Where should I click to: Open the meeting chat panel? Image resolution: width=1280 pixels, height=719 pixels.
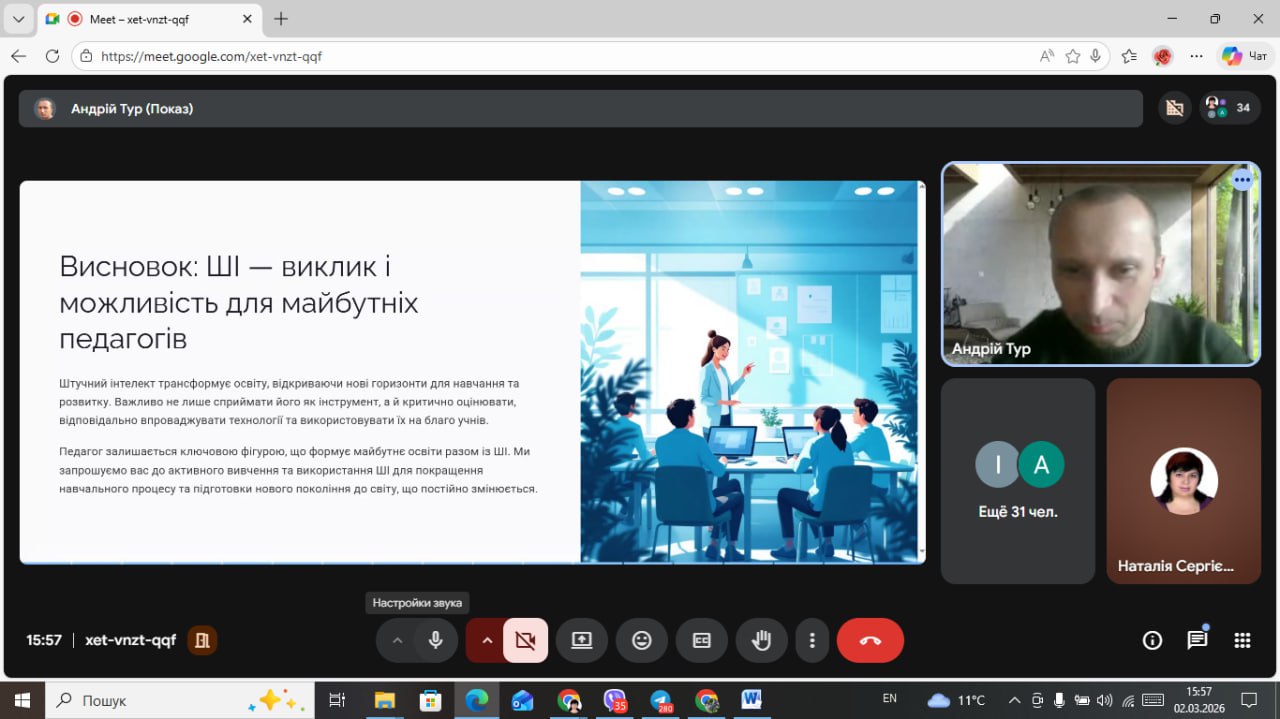(1197, 641)
